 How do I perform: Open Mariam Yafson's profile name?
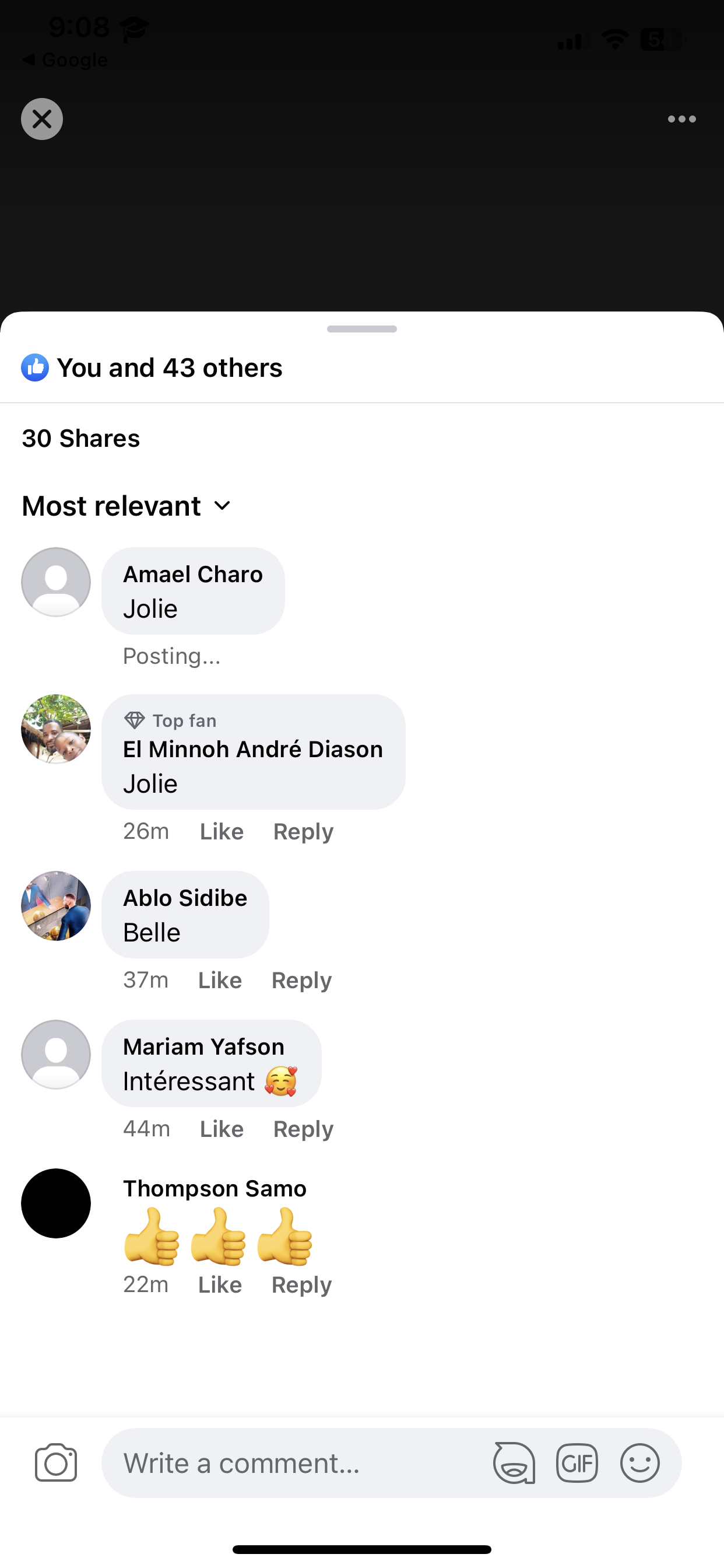click(203, 1047)
